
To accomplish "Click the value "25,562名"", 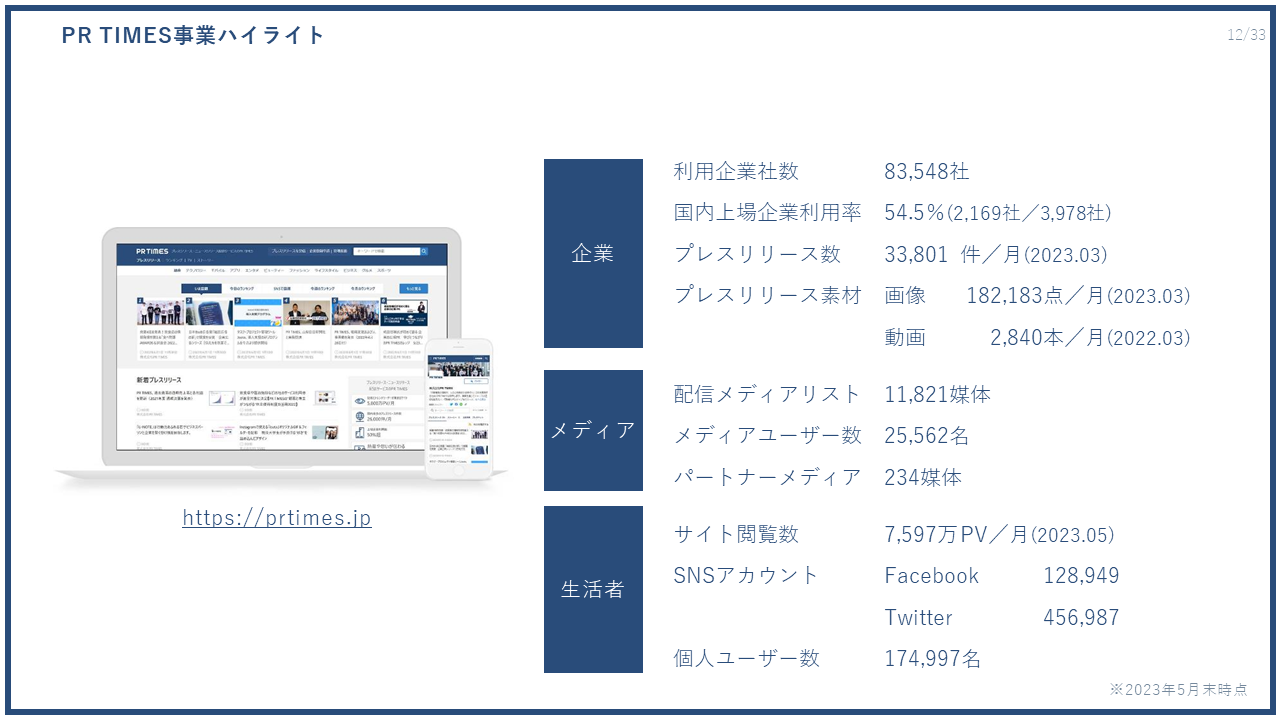I will click(927, 436).
